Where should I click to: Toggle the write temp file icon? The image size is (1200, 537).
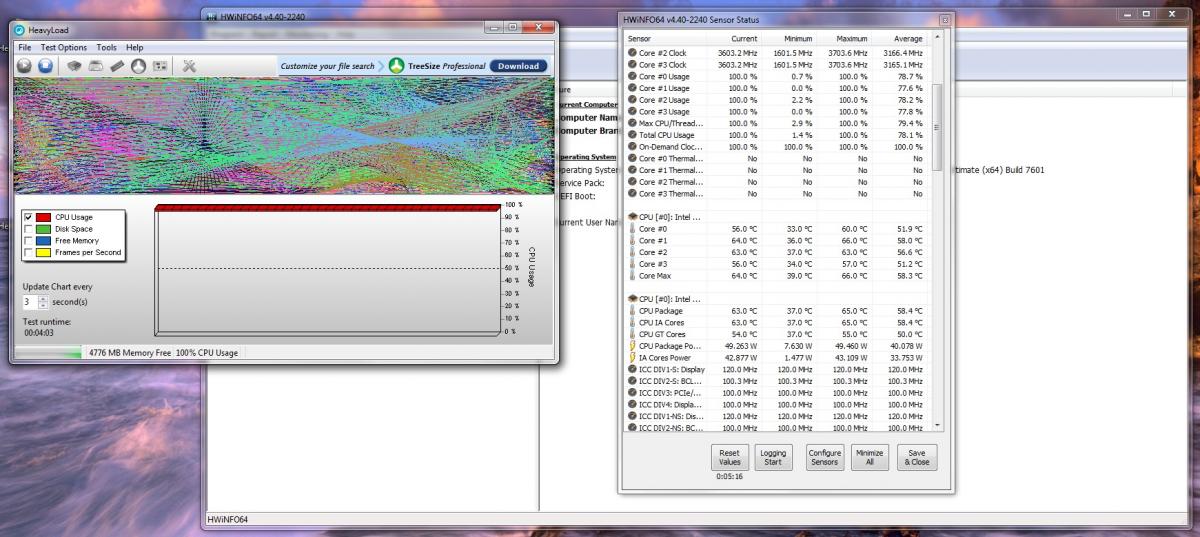coord(96,65)
